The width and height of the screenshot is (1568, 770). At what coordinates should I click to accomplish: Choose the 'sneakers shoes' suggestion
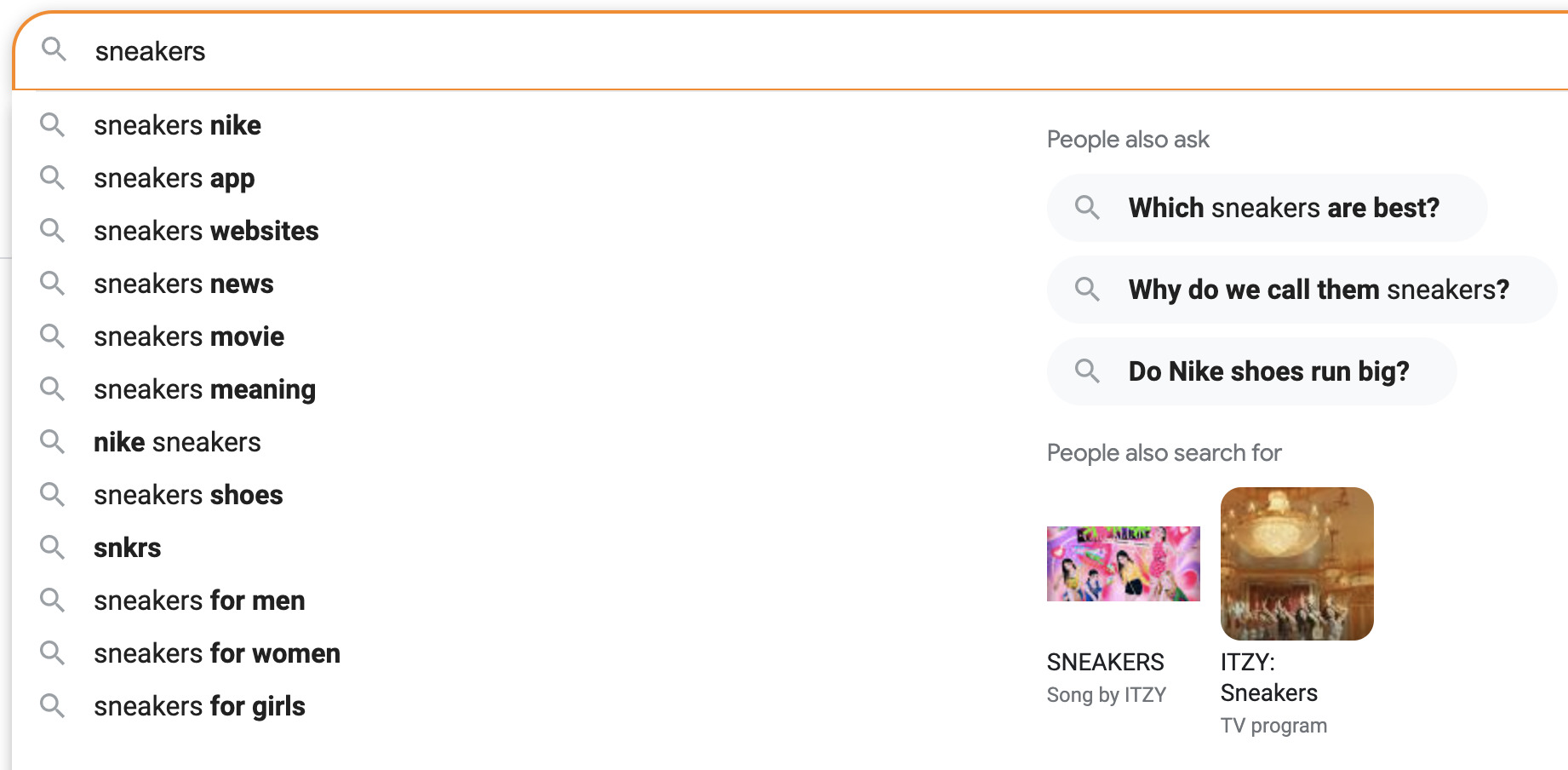pyautogui.click(x=188, y=495)
